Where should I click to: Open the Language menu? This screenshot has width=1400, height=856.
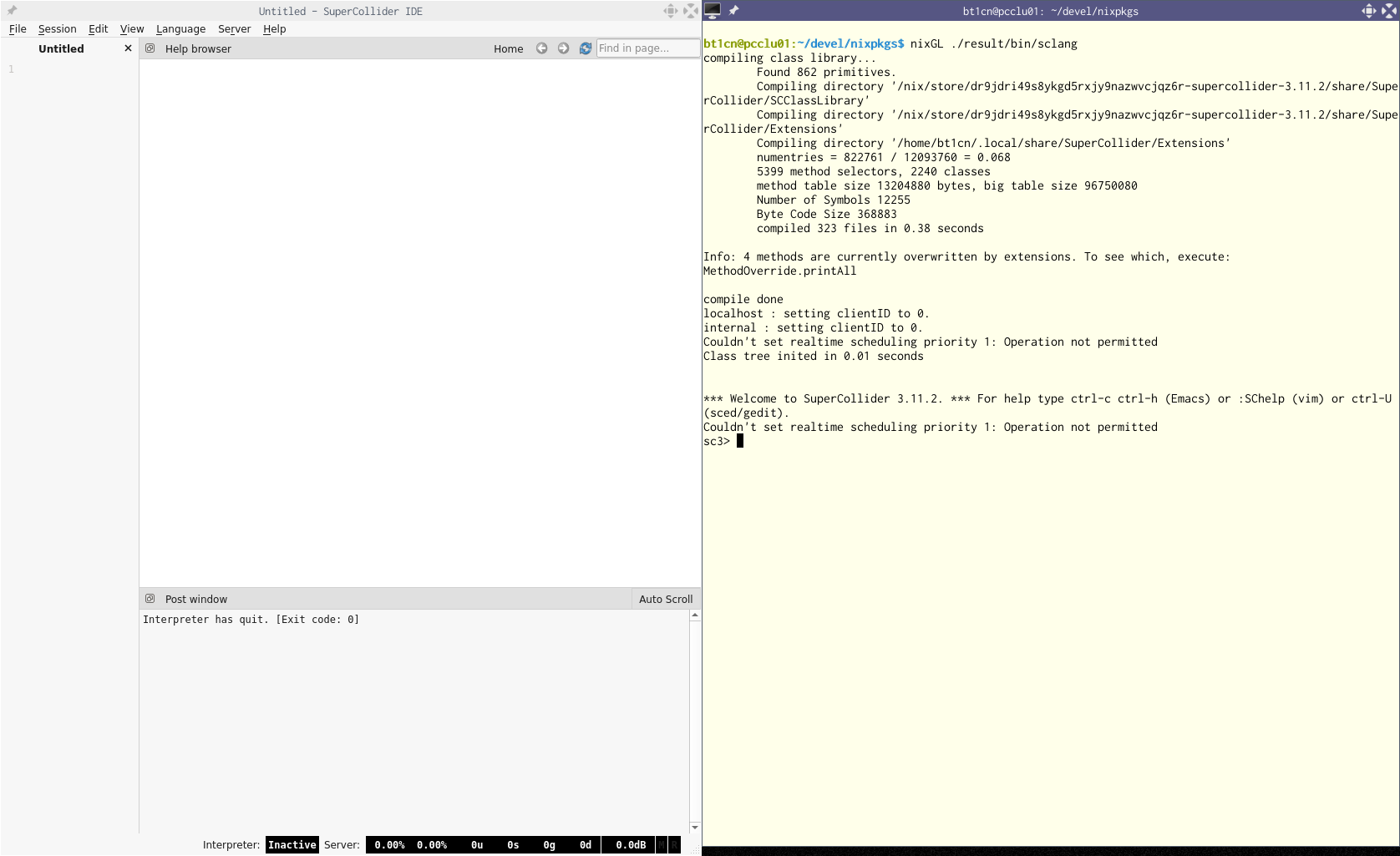pyautogui.click(x=180, y=28)
